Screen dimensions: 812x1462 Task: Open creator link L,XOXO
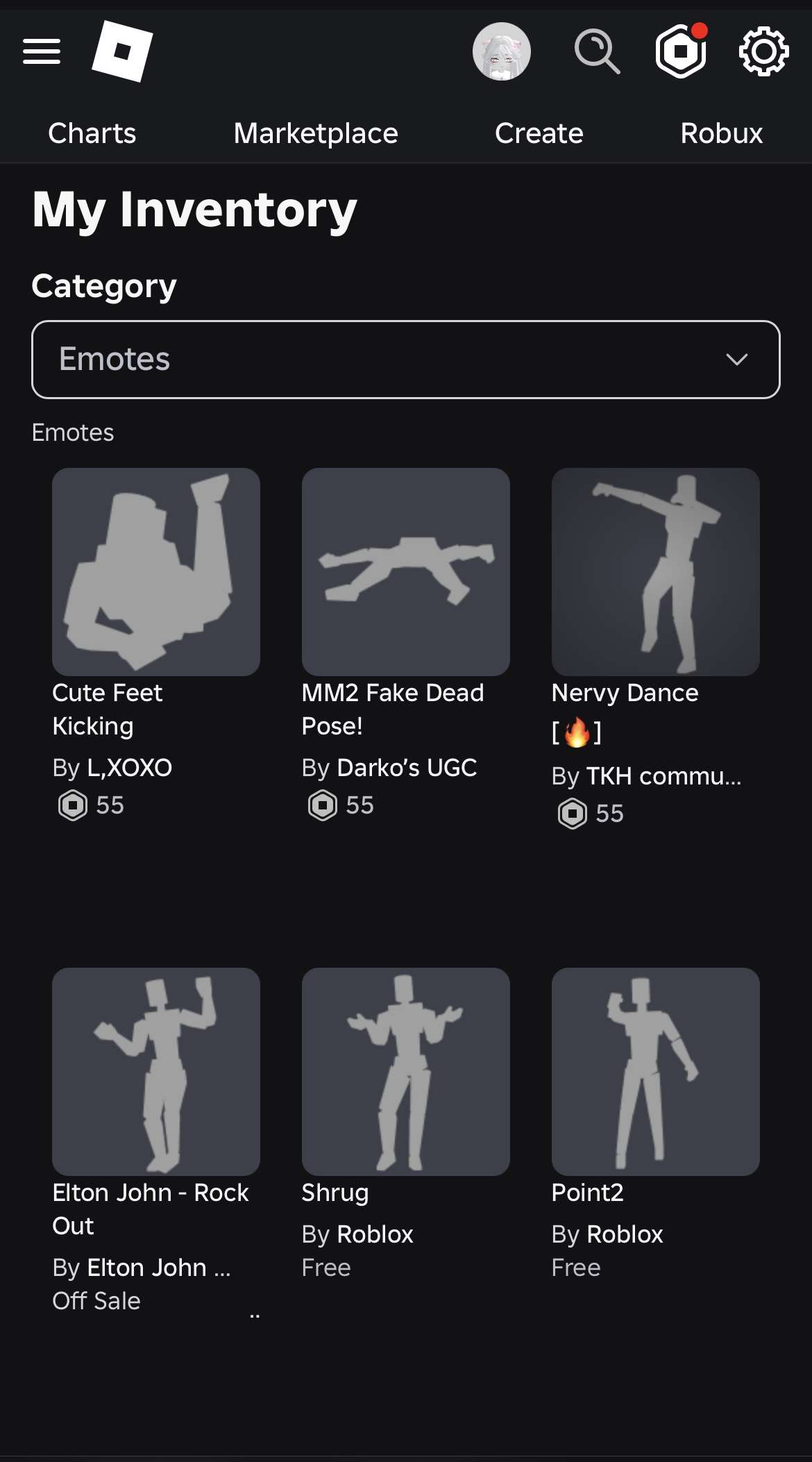click(130, 768)
